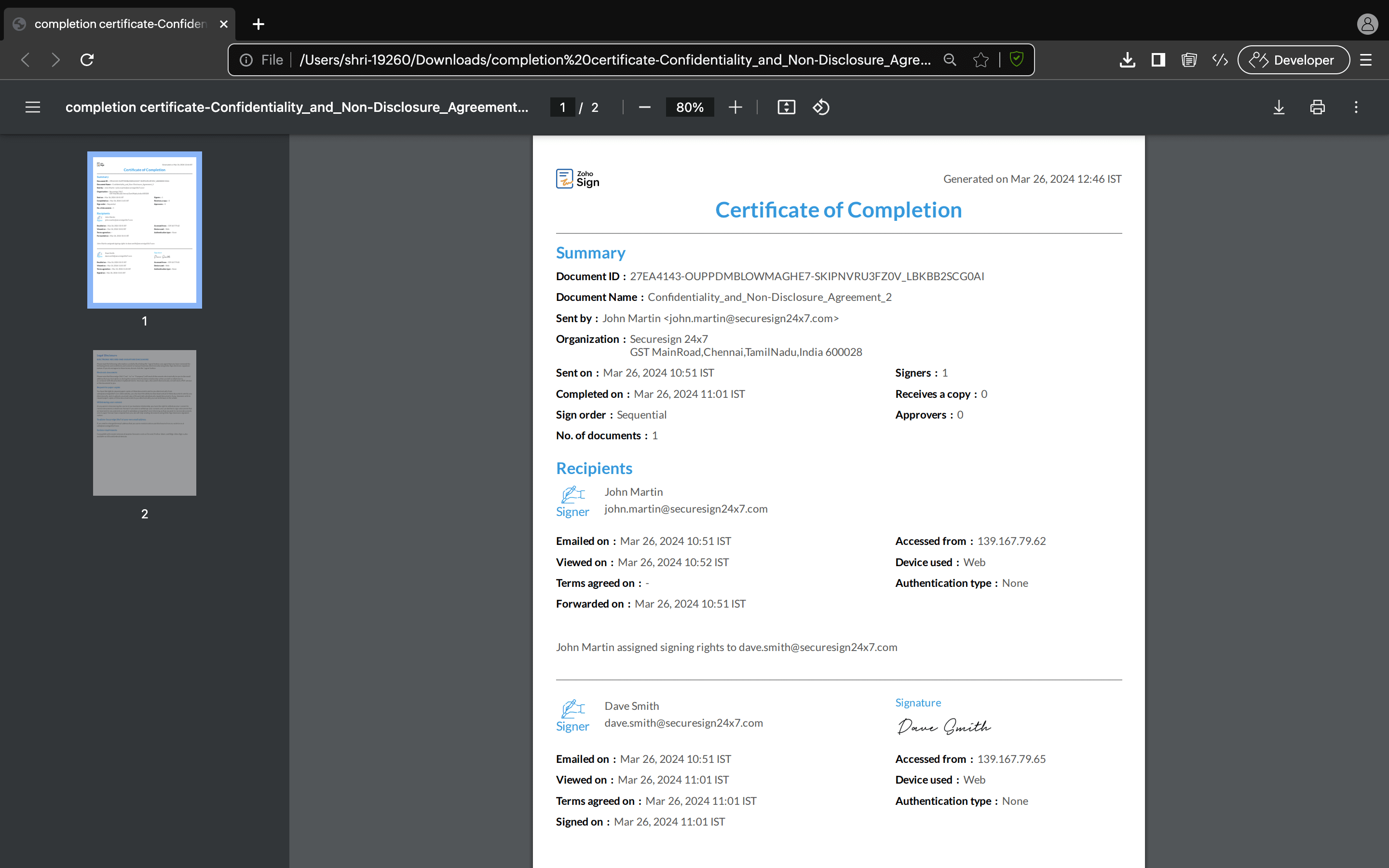1389x868 pixels.
Task: Open the shield protection icon
Action: click(x=1017, y=59)
